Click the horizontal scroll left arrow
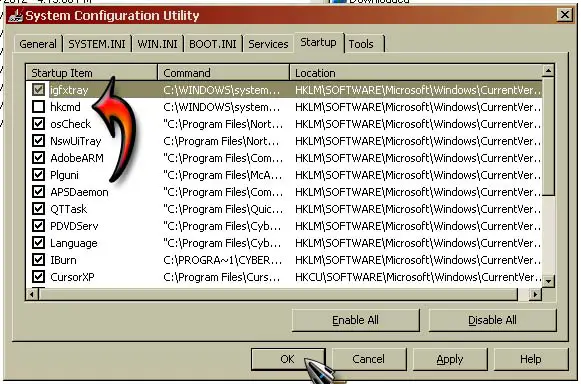 (32, 294)
